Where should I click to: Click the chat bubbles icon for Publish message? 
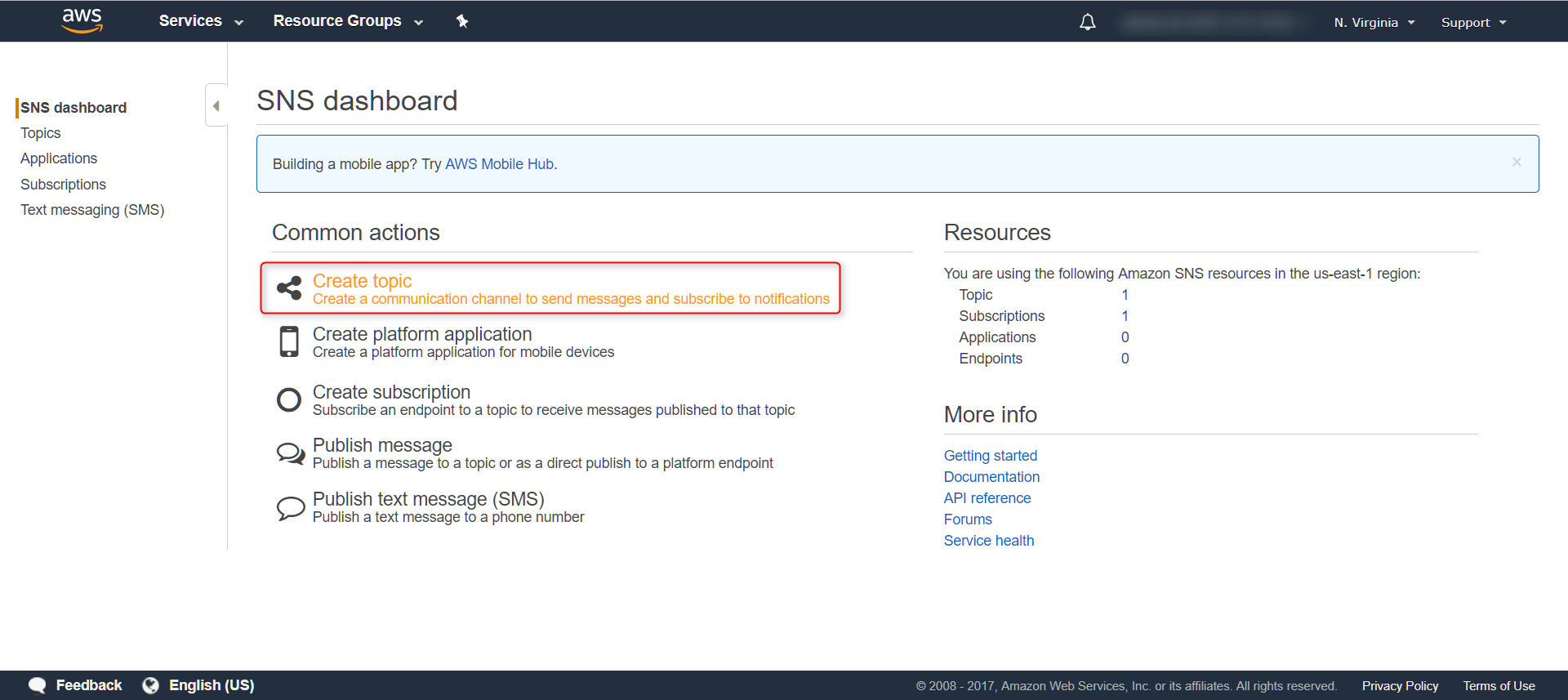(291, 453)
